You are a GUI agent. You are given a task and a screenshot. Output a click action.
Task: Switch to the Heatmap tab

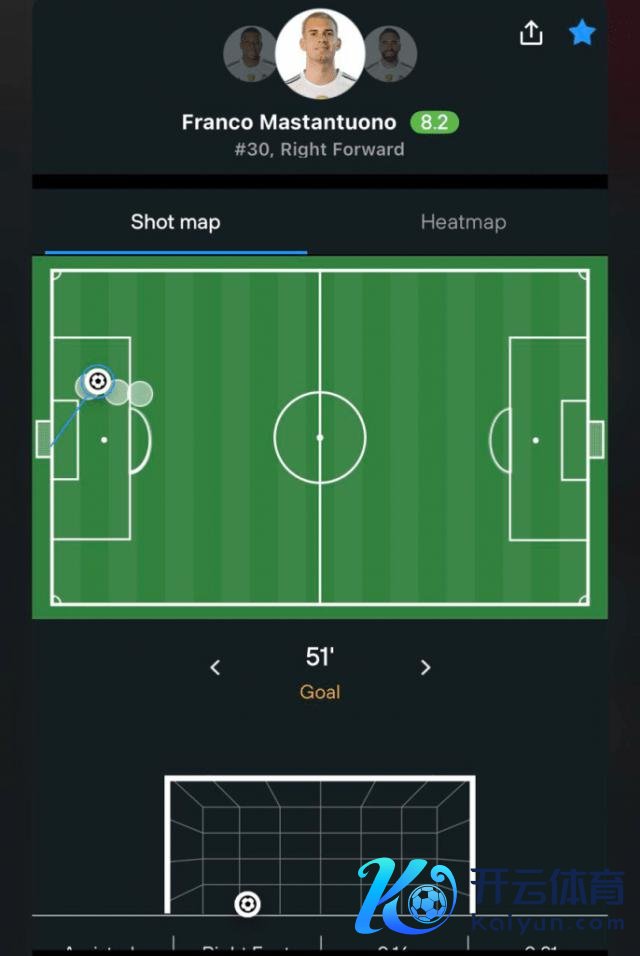click(x=463, y=222)
